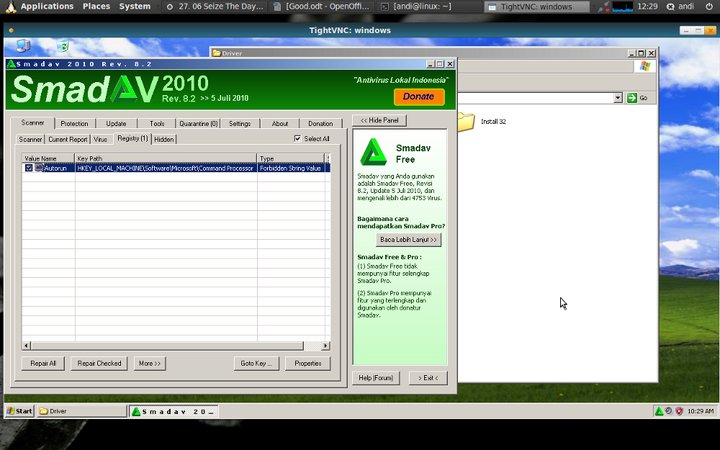Click the My Computer desktop icon
The image size is (720, 450).
pos(23,46)
